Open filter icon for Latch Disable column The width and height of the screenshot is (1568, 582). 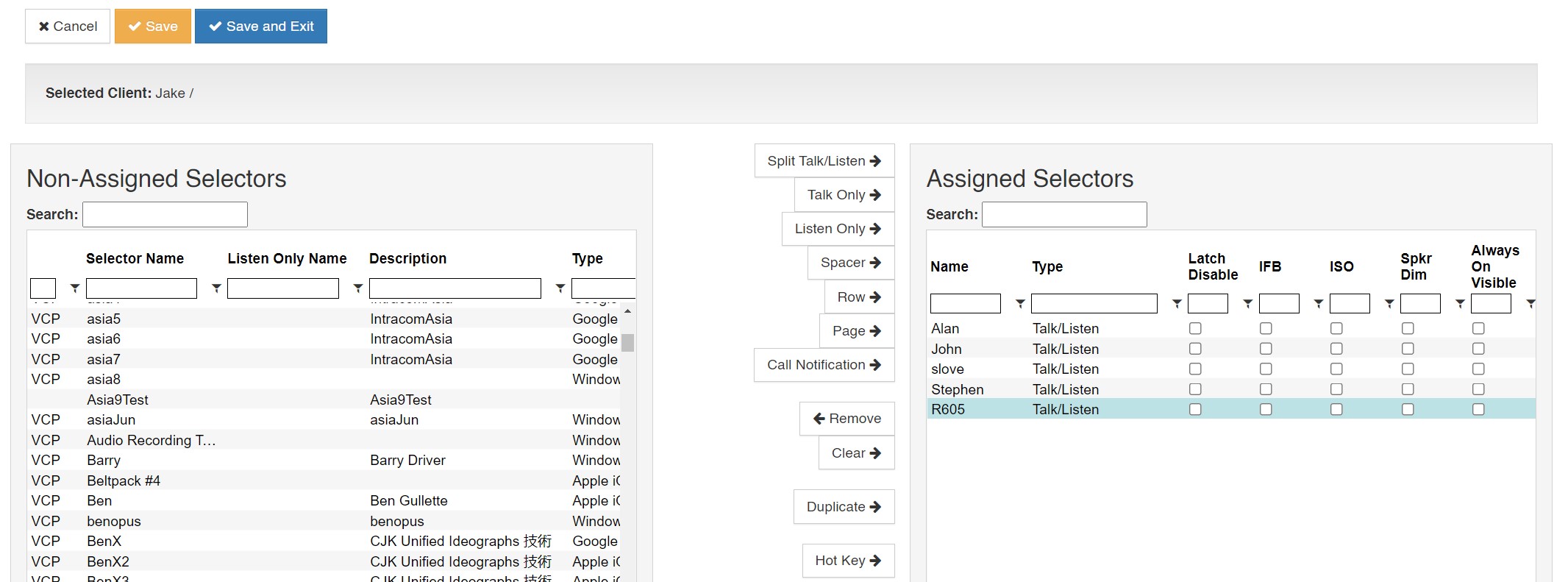pyautogui.click(x=1247, y=303)
